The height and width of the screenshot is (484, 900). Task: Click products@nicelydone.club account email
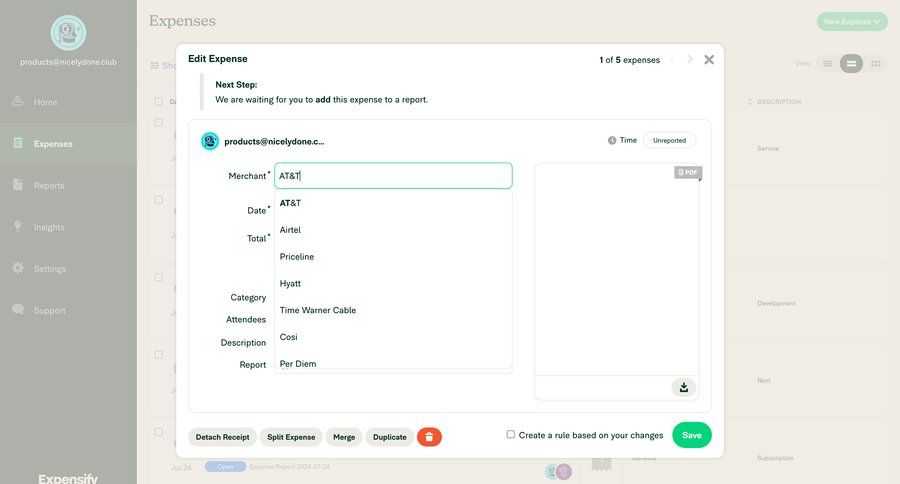(68, 62)
